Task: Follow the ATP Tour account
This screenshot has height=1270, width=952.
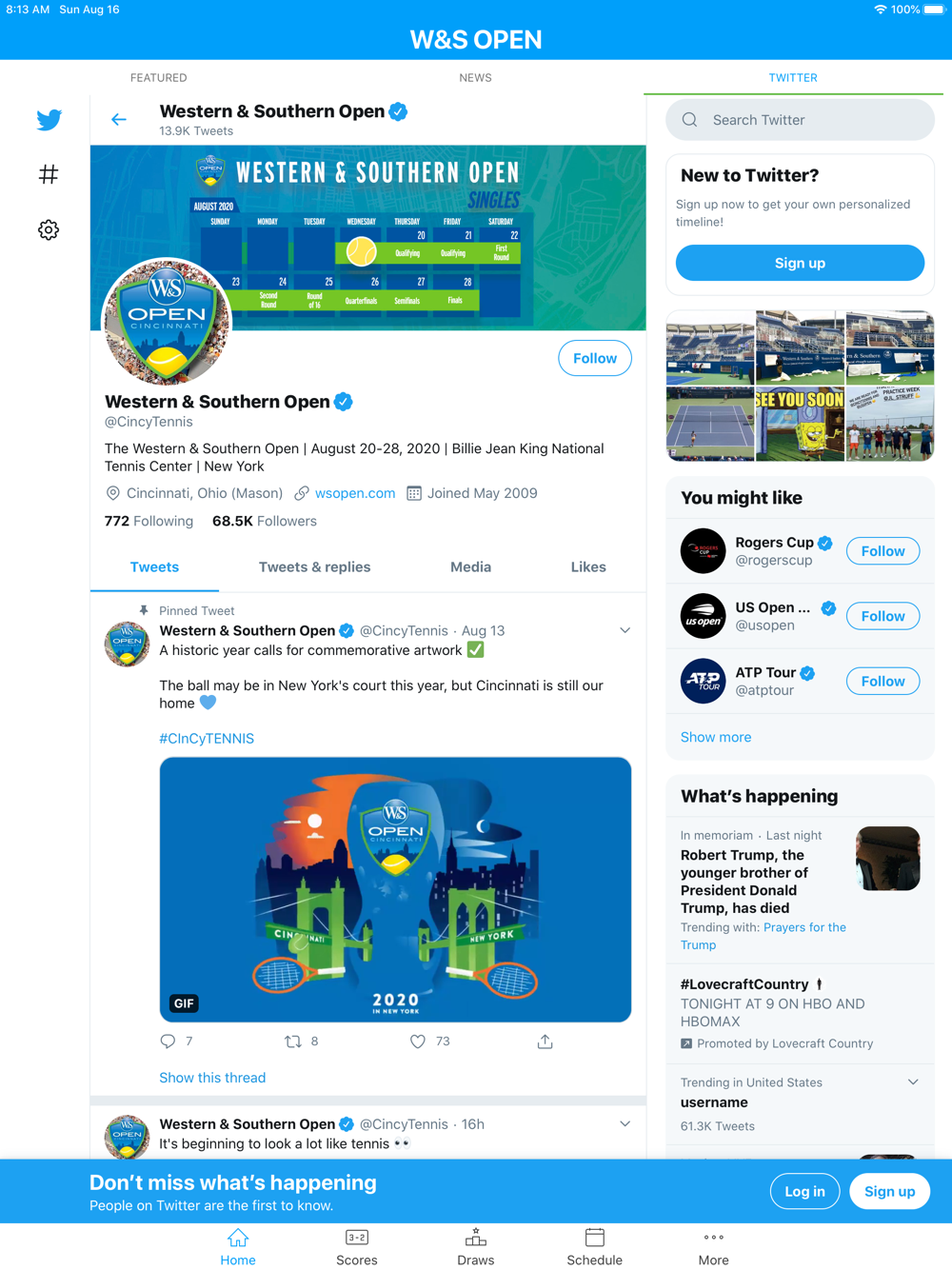Action: [x=883, y=682]
